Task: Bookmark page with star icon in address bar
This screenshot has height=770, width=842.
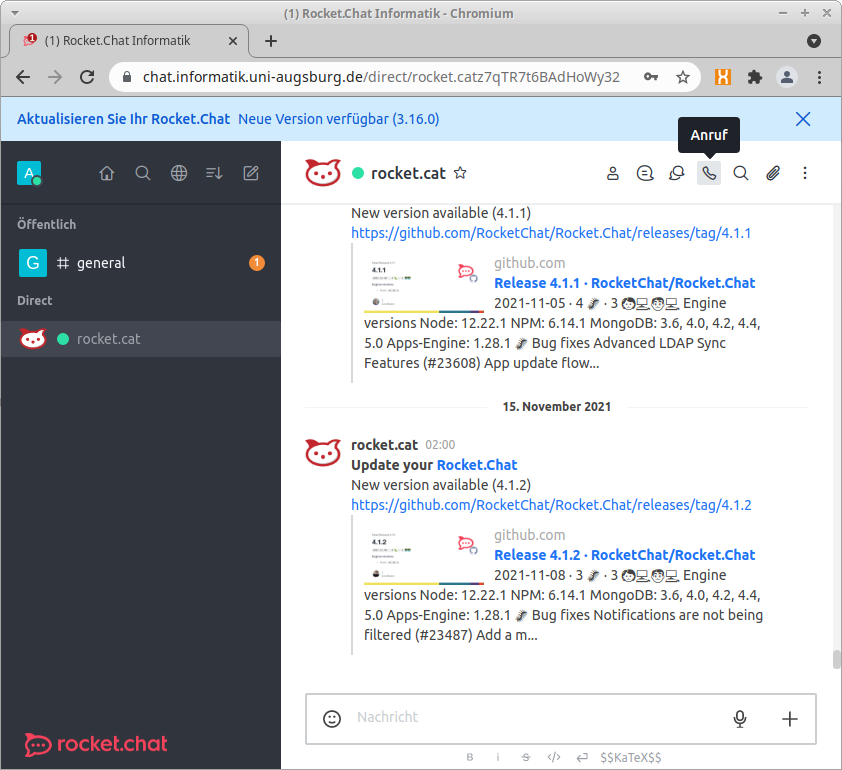Action: tap(683, 77)
